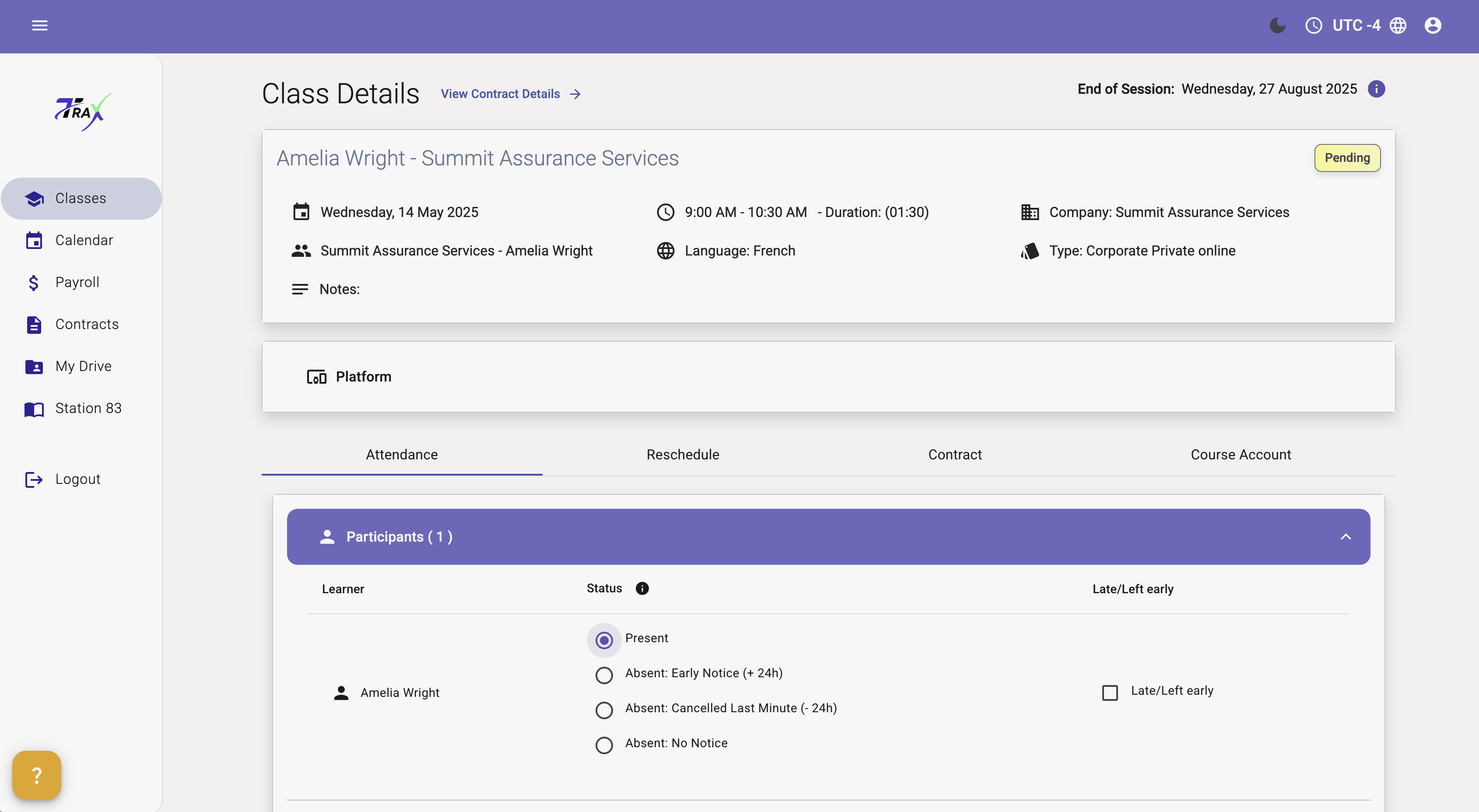The width and height of the screenshot is (1479, 812).
Task: Select Absent: Early Notice (+ 24h) radio
Action: [x=604, y=675]
